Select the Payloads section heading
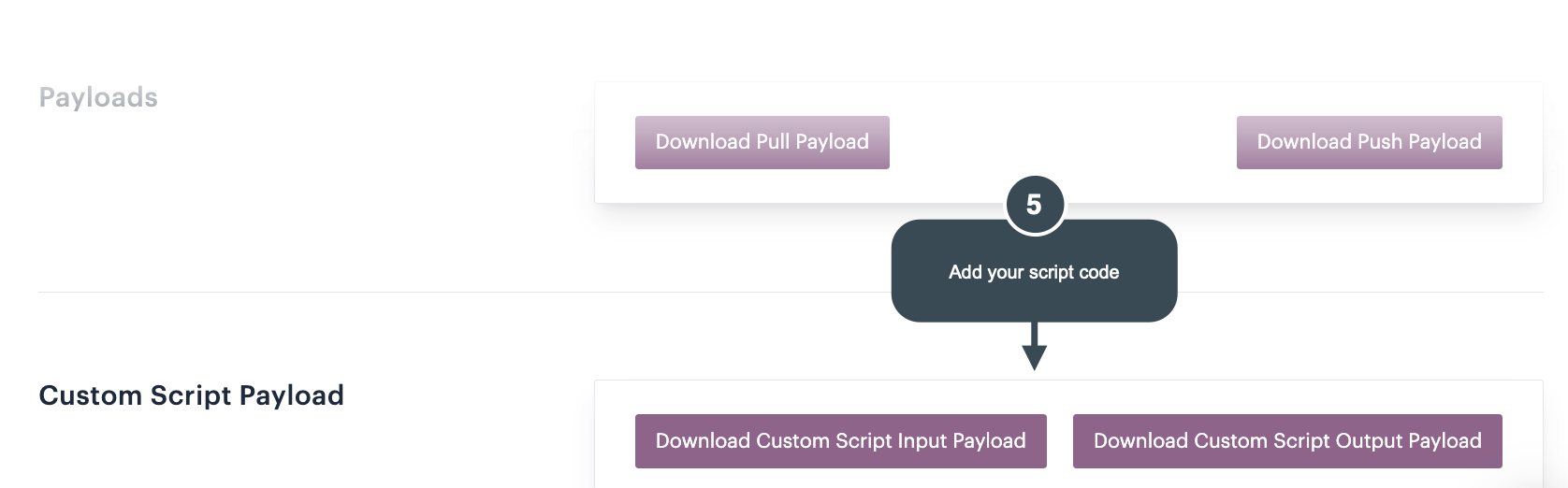The width and height of the screenshot is (1568, 488). 98,97
